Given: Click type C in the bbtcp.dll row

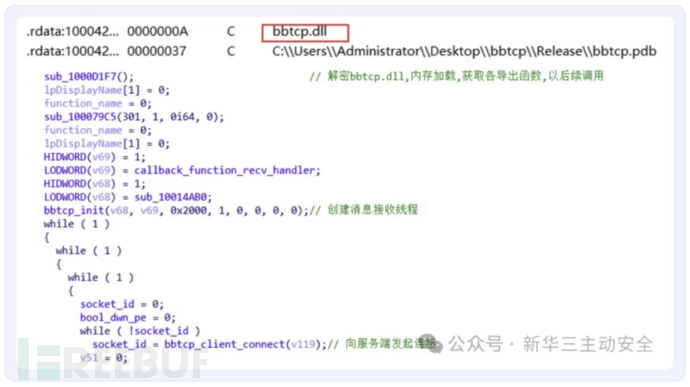Looking at the screenshot, I should tap(231, 32).
